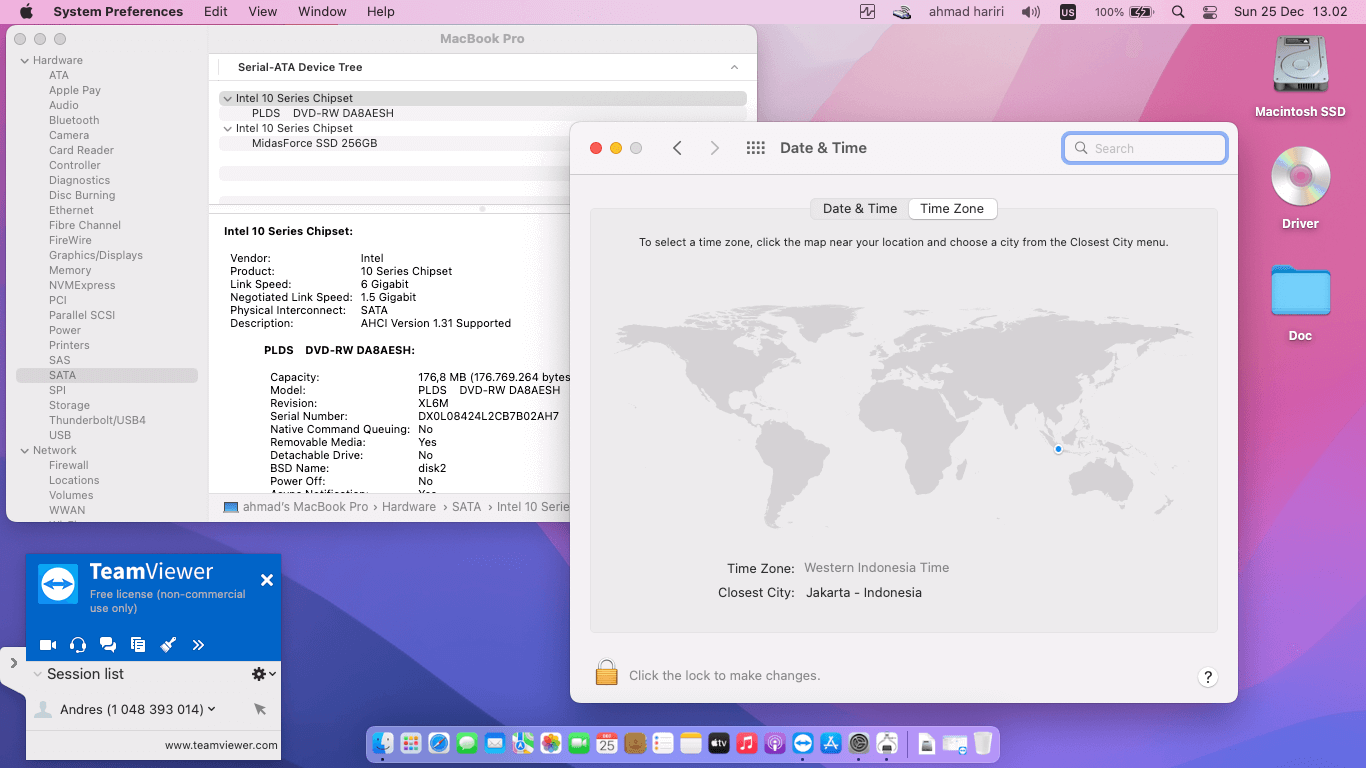Open the TeamViewer file transfer icon
The height and width of the screenshot is (768, 1366).
(x=138, y=645)
